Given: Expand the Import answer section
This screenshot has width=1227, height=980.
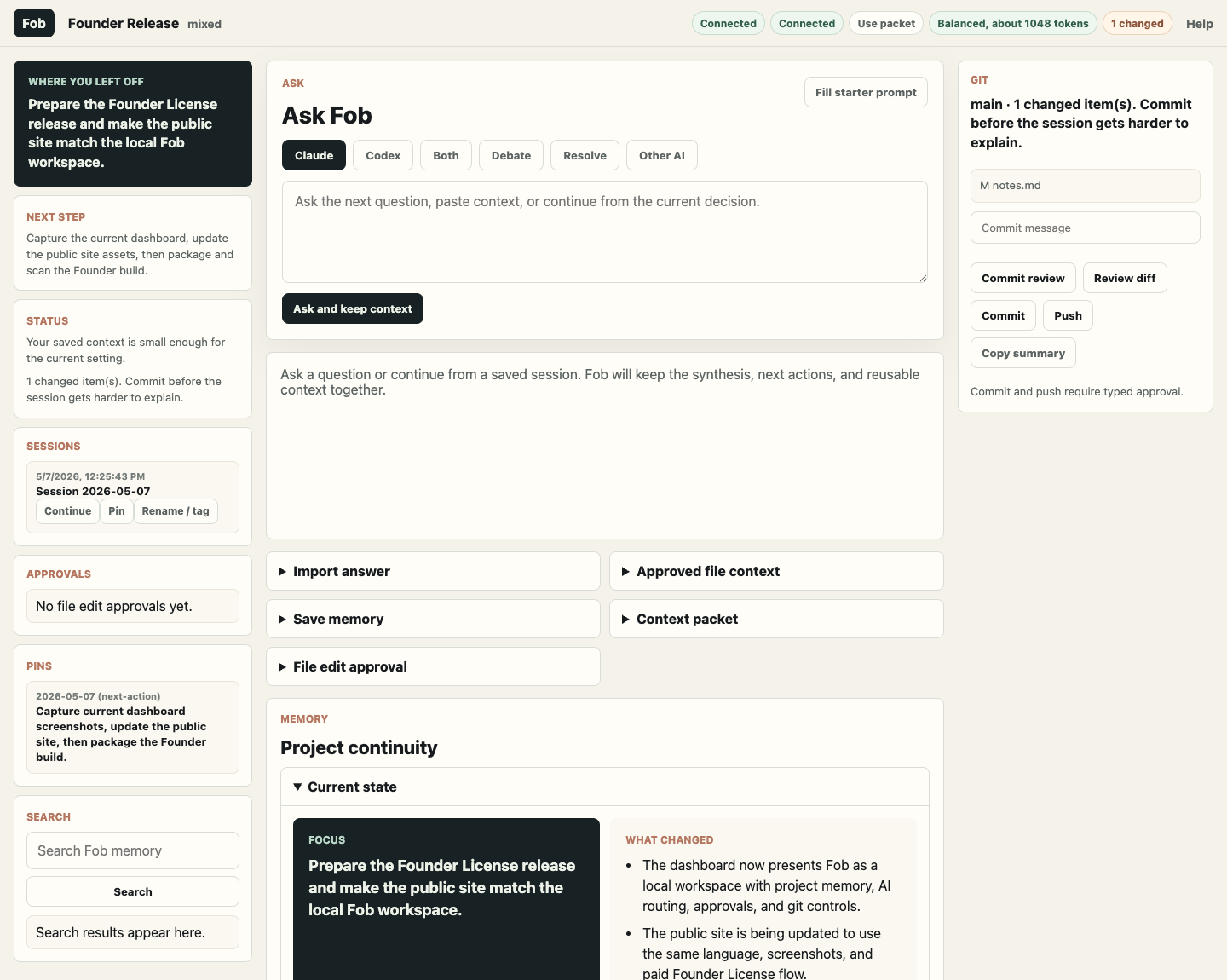Looking at the screenshot, I should point(433,571).
